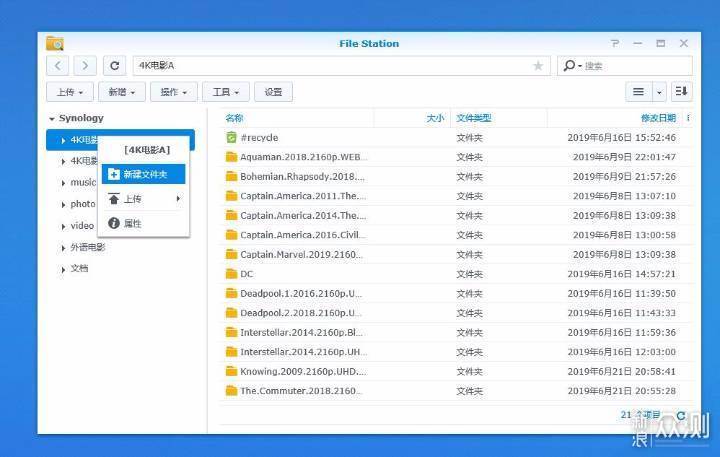This screenshot has height=457, width=720.
Task: Open the 工具 dropdown menu
Action: (225, 92)
